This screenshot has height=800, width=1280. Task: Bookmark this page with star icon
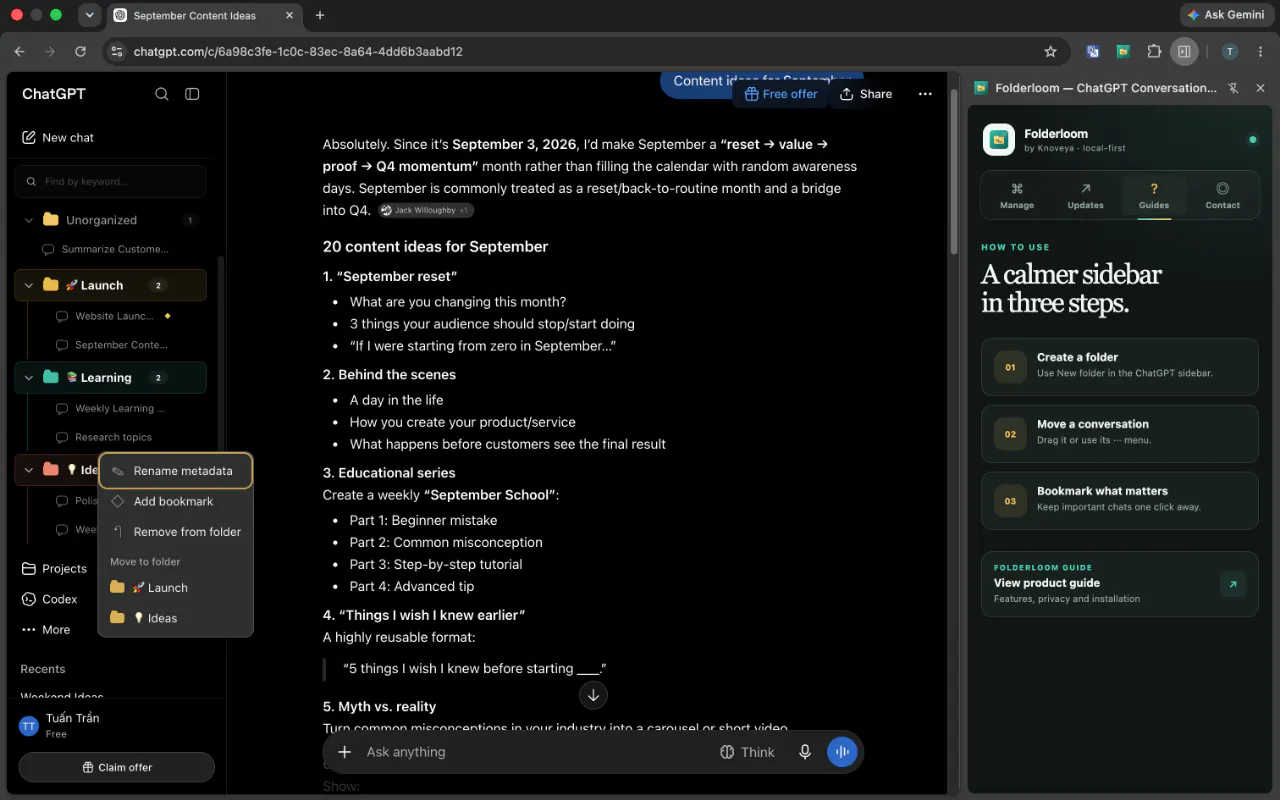1050,51
